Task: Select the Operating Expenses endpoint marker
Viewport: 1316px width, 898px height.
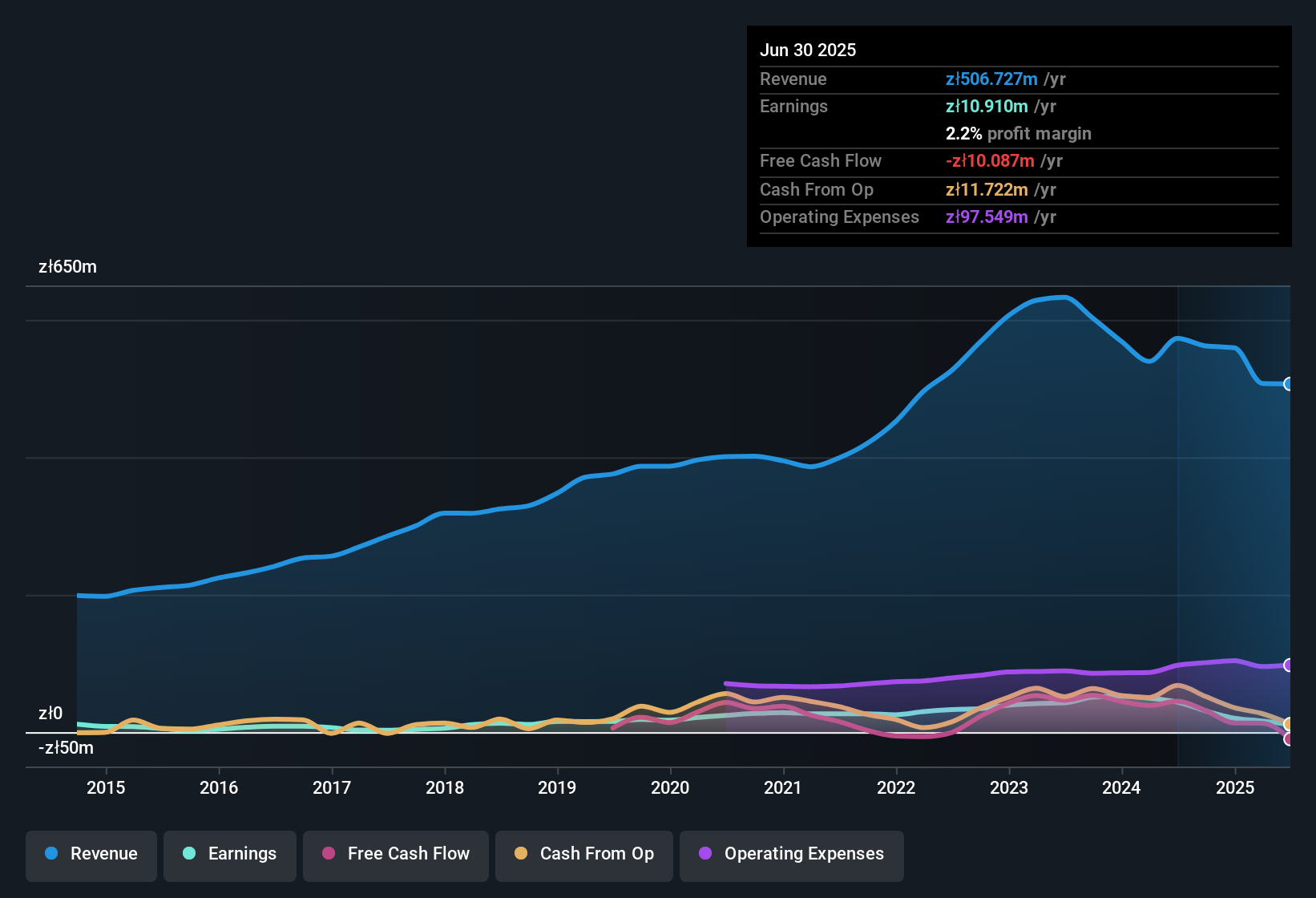Action: point(1289,665)
